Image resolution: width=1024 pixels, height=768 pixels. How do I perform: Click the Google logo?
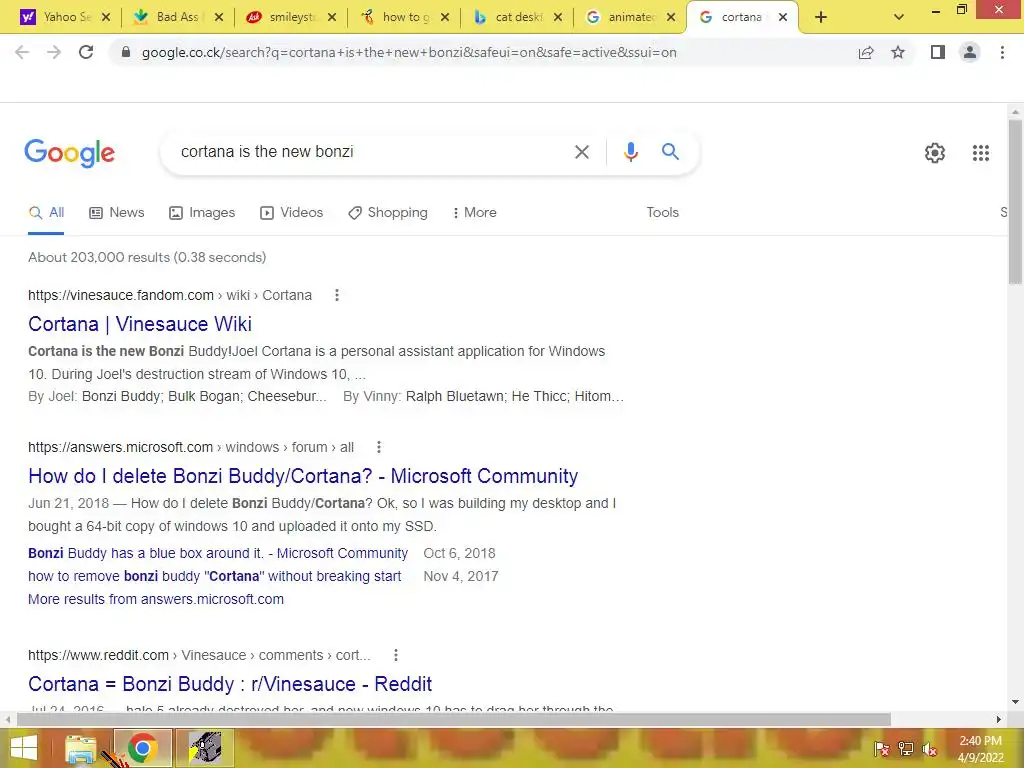[x=69, y=153]
